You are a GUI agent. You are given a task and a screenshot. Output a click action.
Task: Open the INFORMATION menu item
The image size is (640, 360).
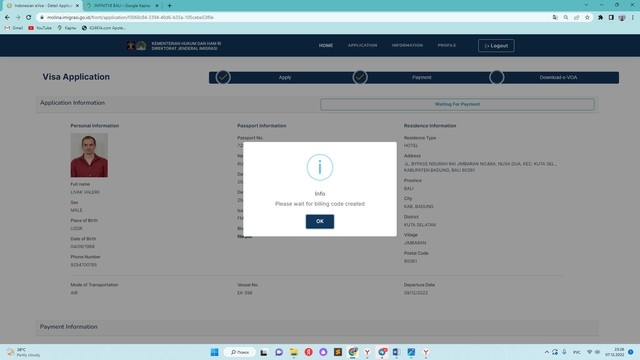(407, 45)
